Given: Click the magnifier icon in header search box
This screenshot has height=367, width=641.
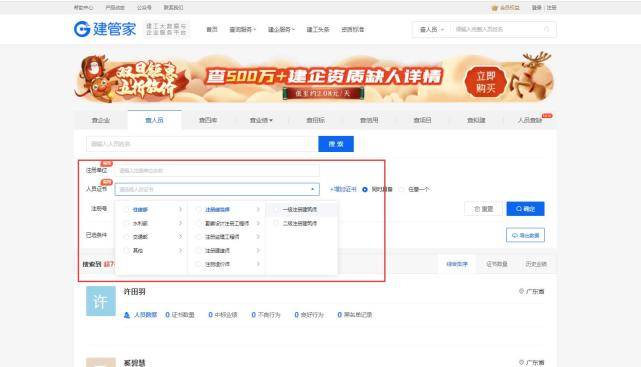Looking at the screenshot, I should pos(547,29).
